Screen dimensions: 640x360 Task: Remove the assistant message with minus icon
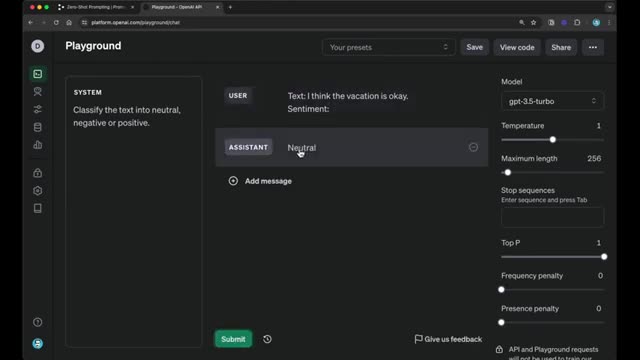(473, 147)
